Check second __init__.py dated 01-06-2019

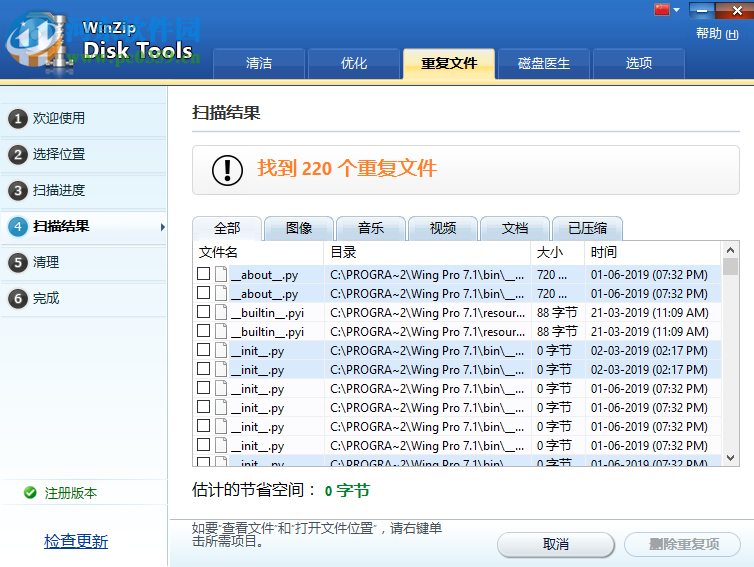[203, 407]
